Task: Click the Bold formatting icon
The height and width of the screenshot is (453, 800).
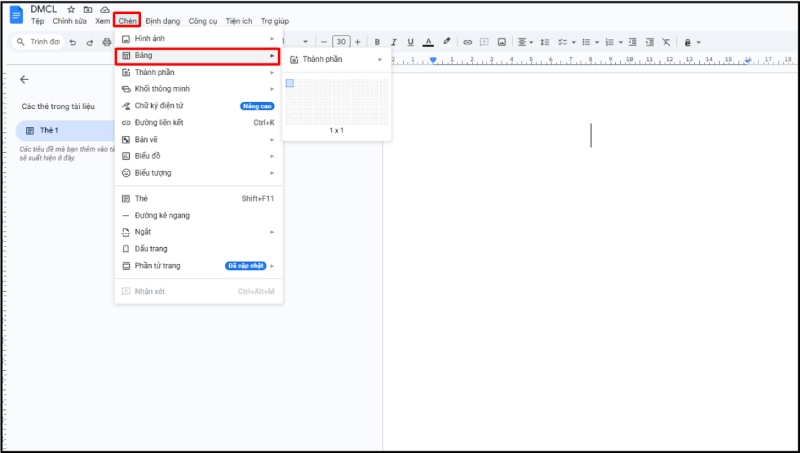Action: tap(377, 42)
